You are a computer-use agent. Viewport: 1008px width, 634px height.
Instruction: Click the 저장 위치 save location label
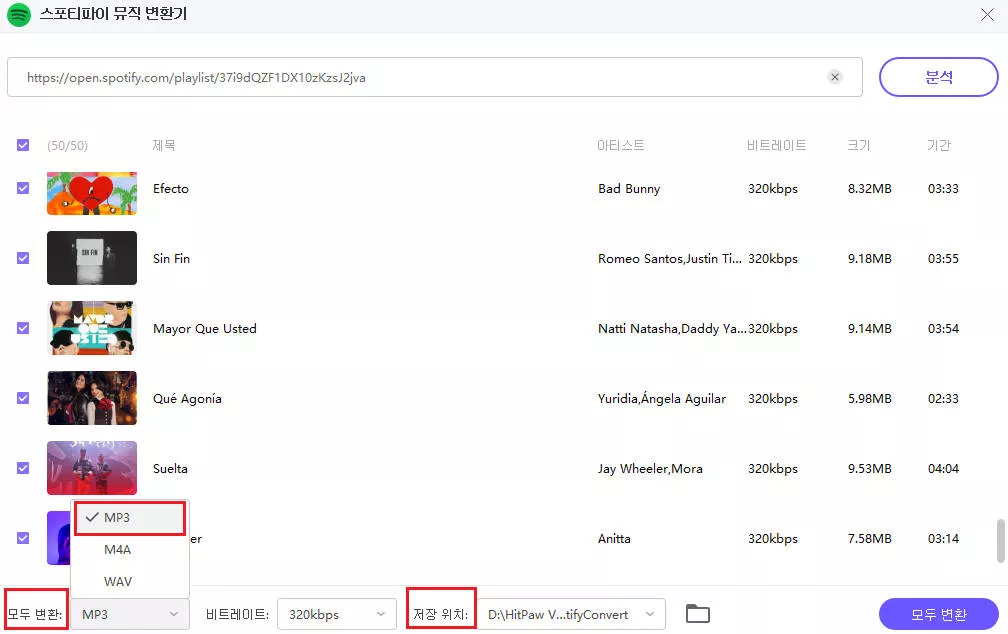441,614
